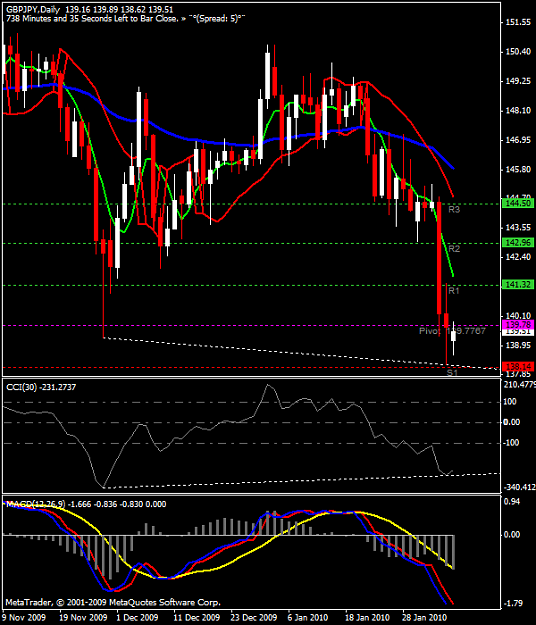
Task: Click the 100 level on CCI scale
Action: [510, 402]
